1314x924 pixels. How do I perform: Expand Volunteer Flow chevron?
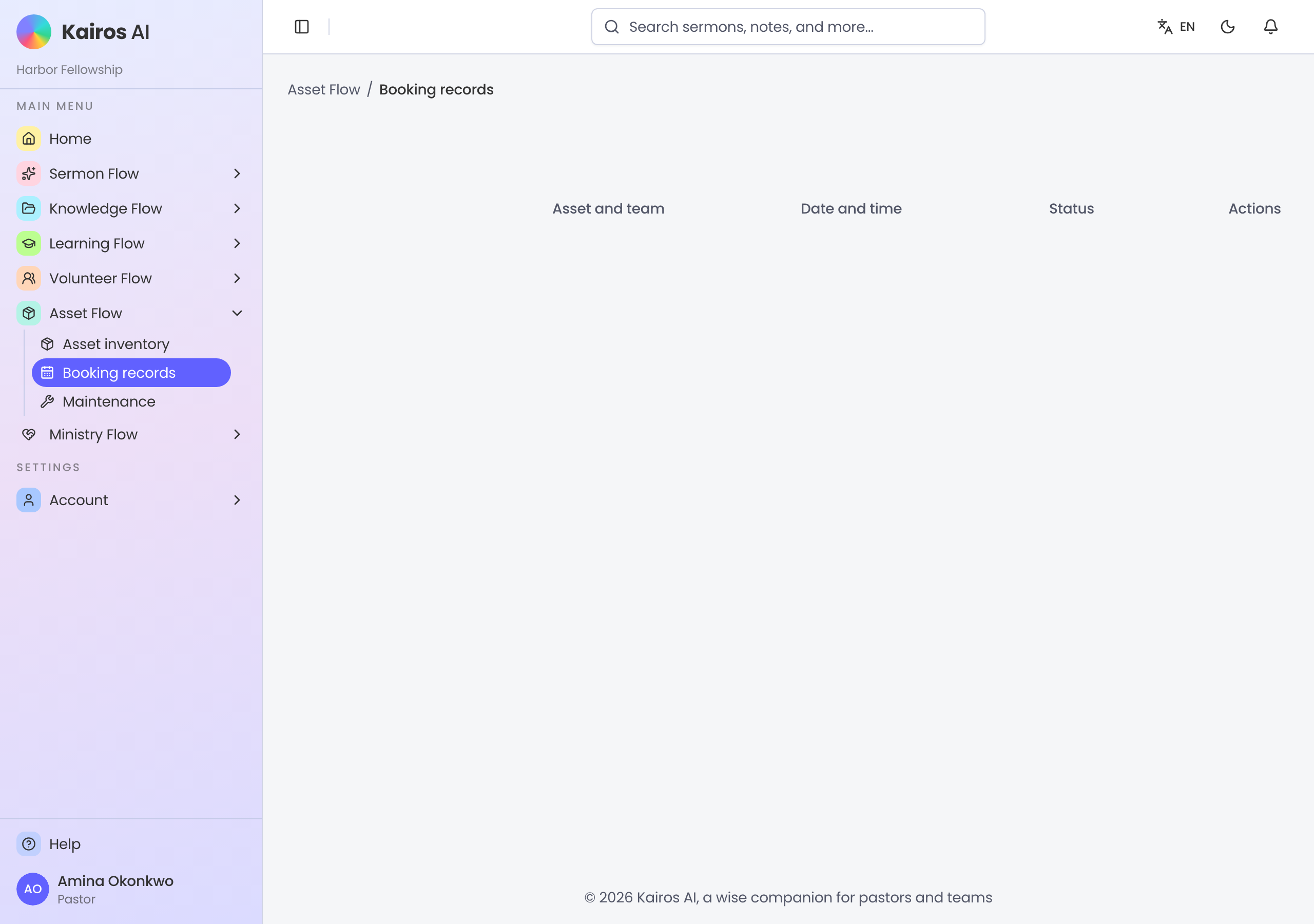(x=237, y=278)
